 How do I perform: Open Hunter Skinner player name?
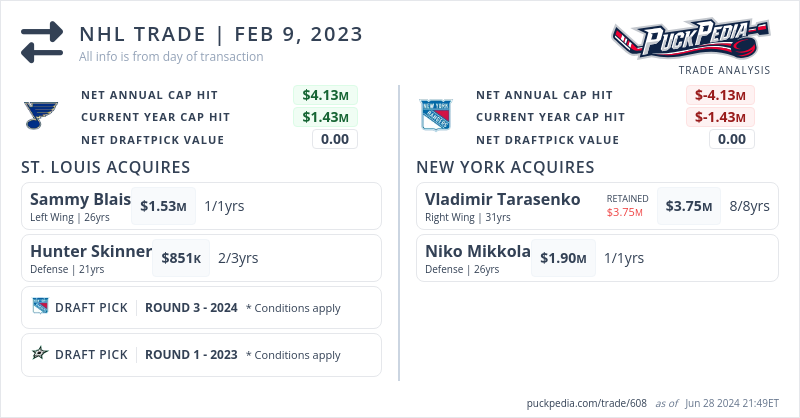tap(91, 251)
